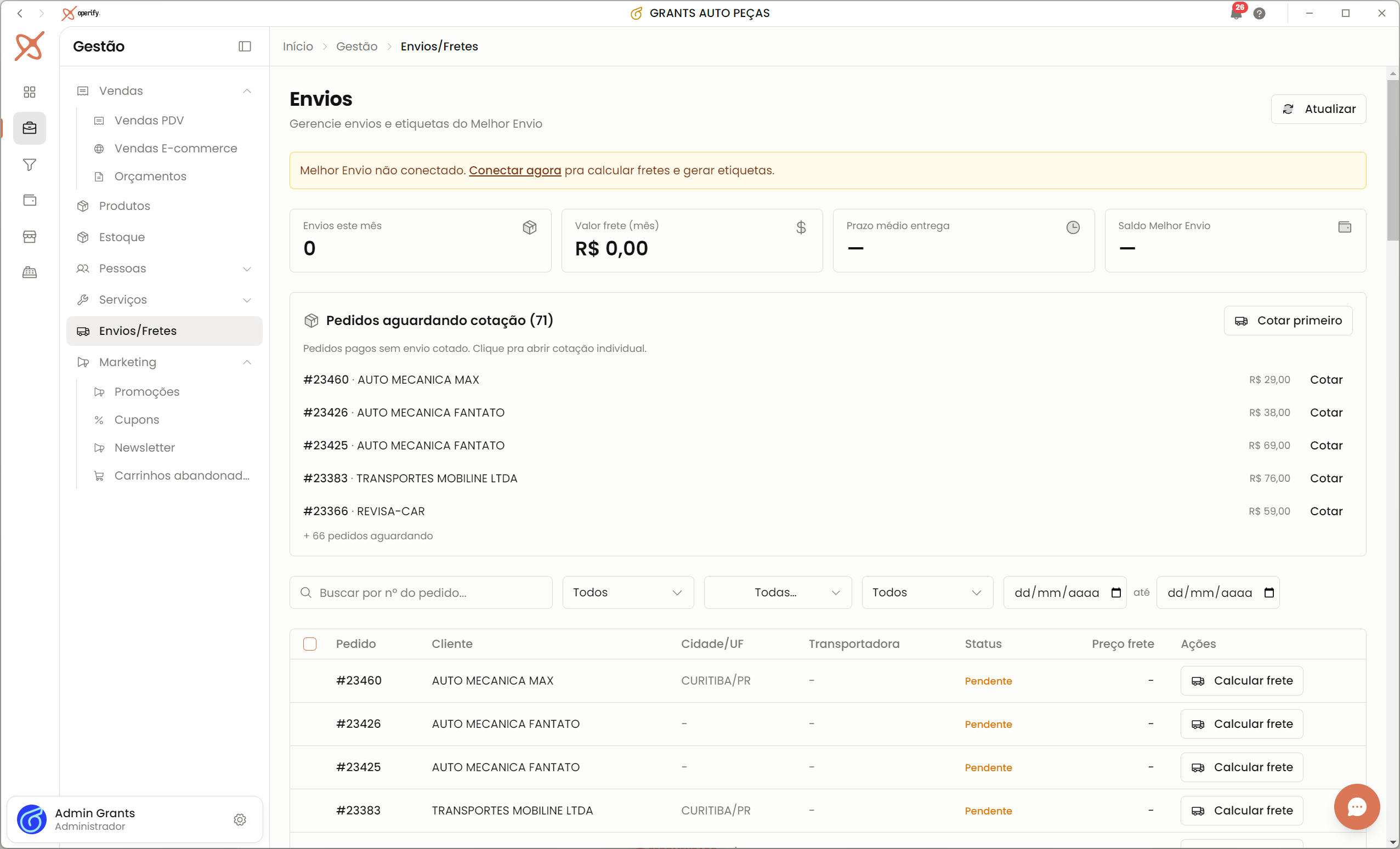Select Envios/Fretes in sidebar
The image size is (1400, 849).
point(165,331)
